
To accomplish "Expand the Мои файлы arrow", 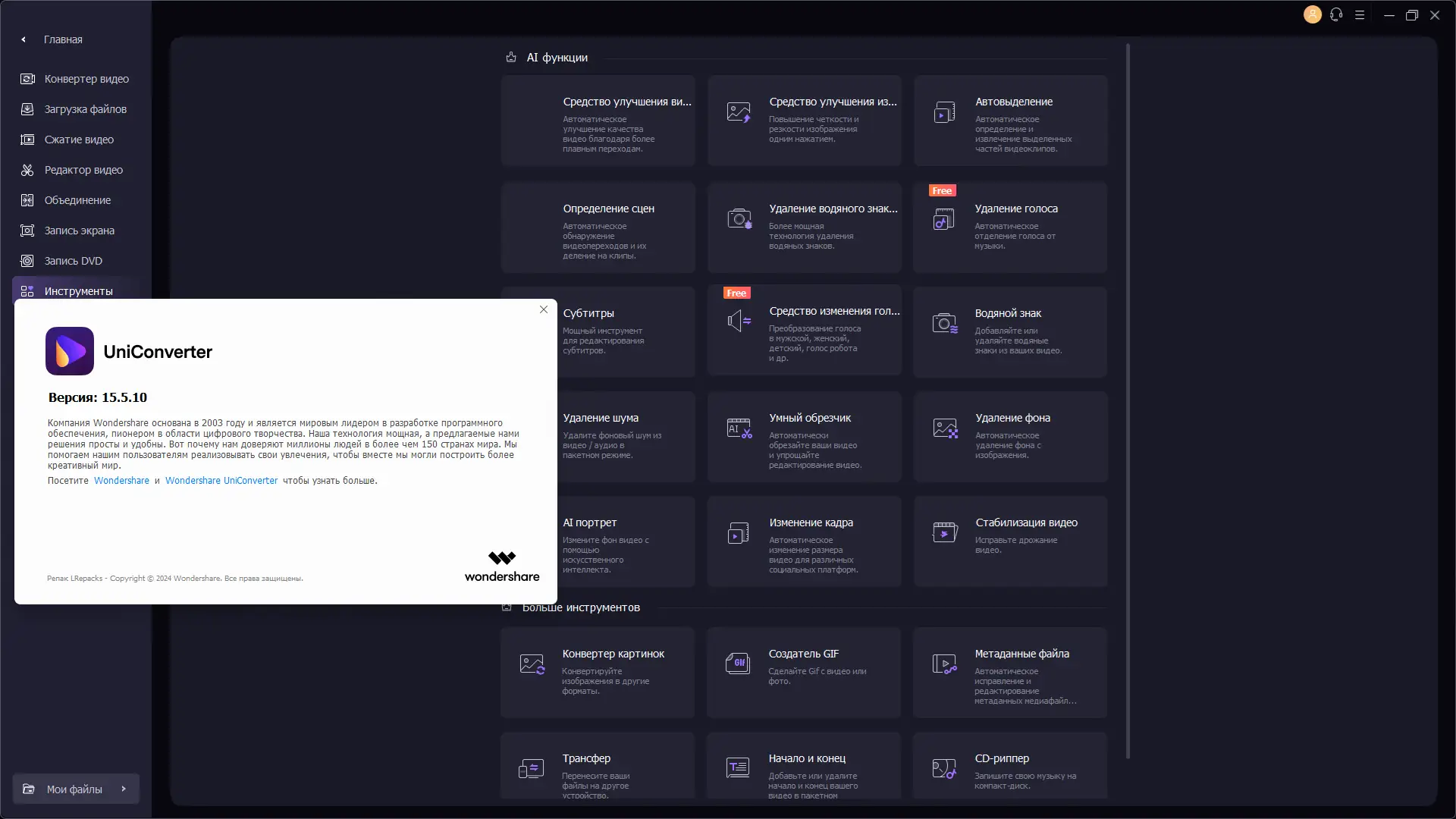I will click(x=124, y=789).
